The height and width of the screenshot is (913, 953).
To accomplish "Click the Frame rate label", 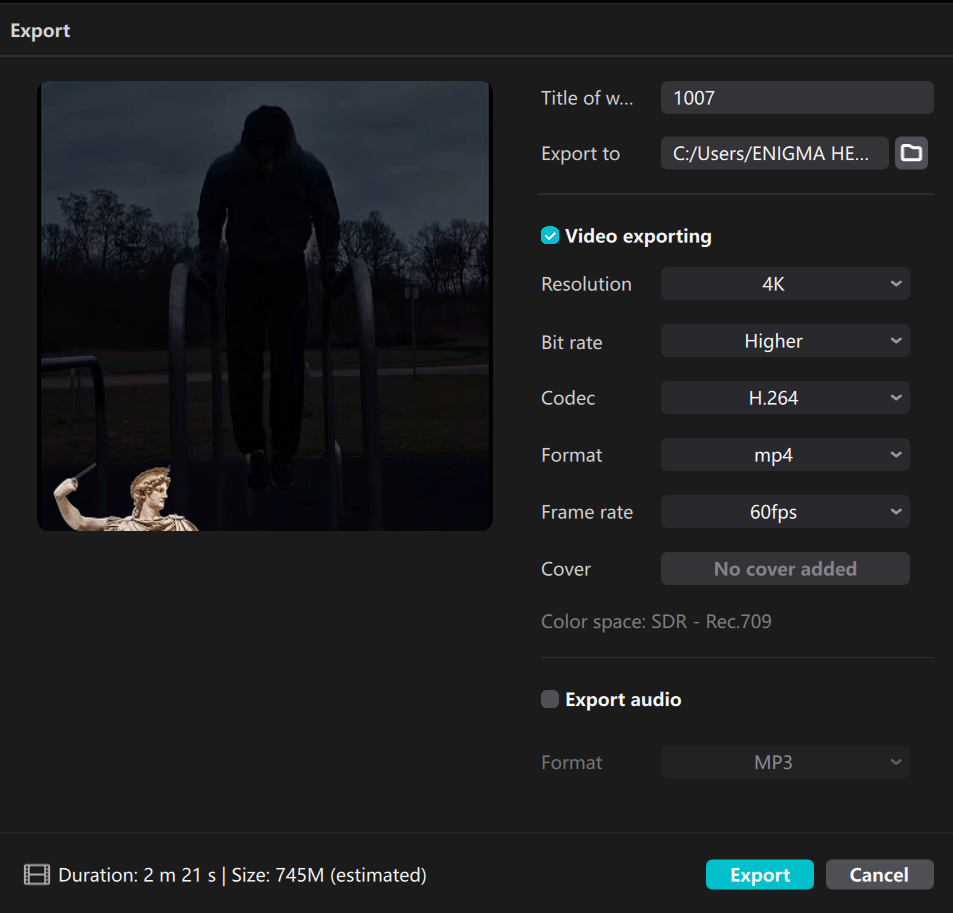I will pos(587,512).
